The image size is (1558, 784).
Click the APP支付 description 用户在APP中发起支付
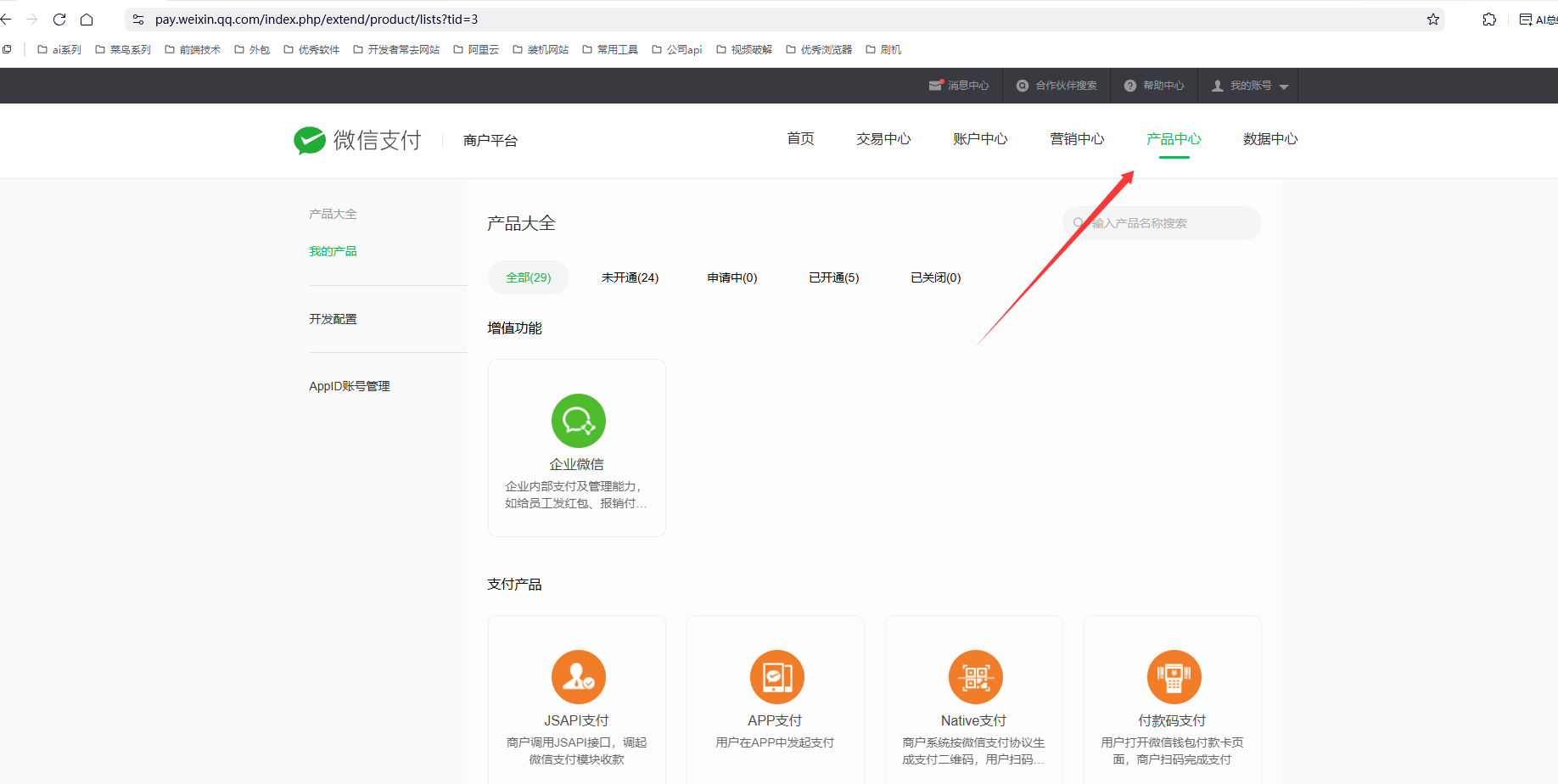[x=775, y=742]
